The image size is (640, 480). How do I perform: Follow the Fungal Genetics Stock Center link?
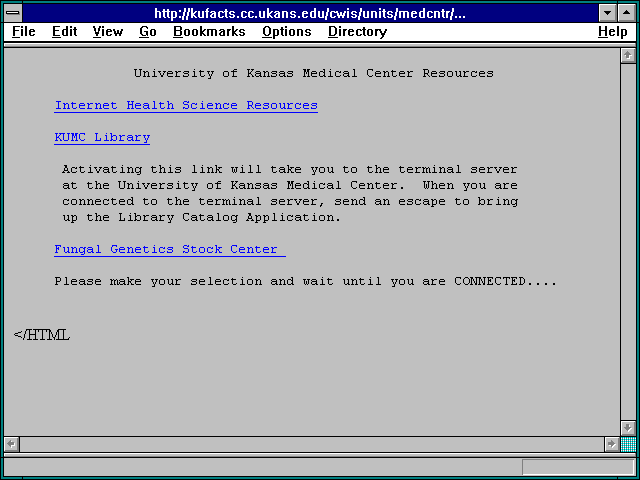[x=170, y=249]
